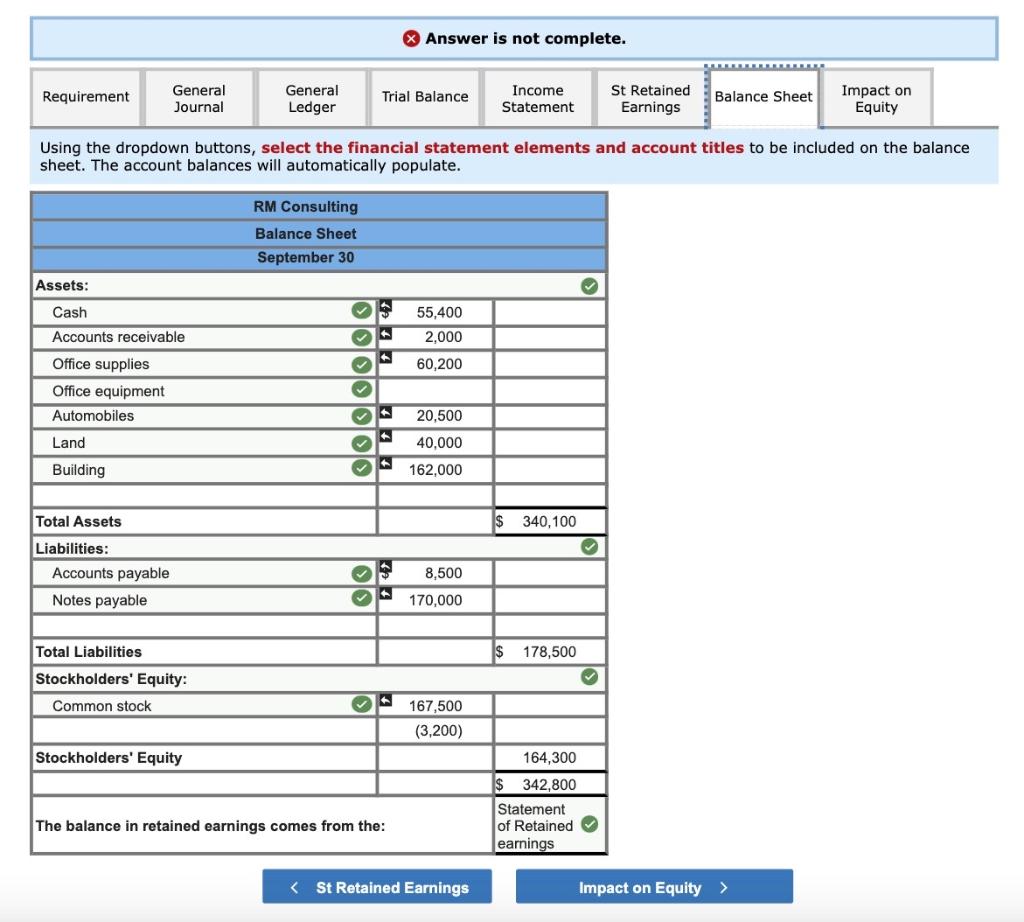
Task: Click green checkmark beside Cash
Action: click(361, 310)
